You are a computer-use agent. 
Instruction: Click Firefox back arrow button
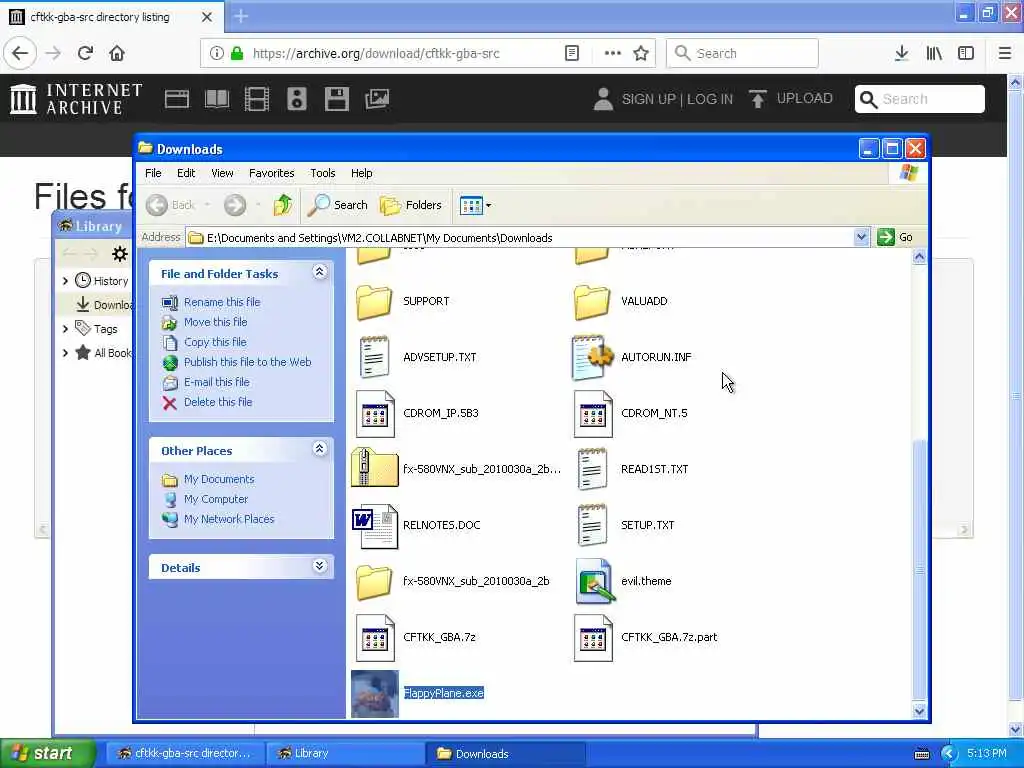[x=20, y=53]
